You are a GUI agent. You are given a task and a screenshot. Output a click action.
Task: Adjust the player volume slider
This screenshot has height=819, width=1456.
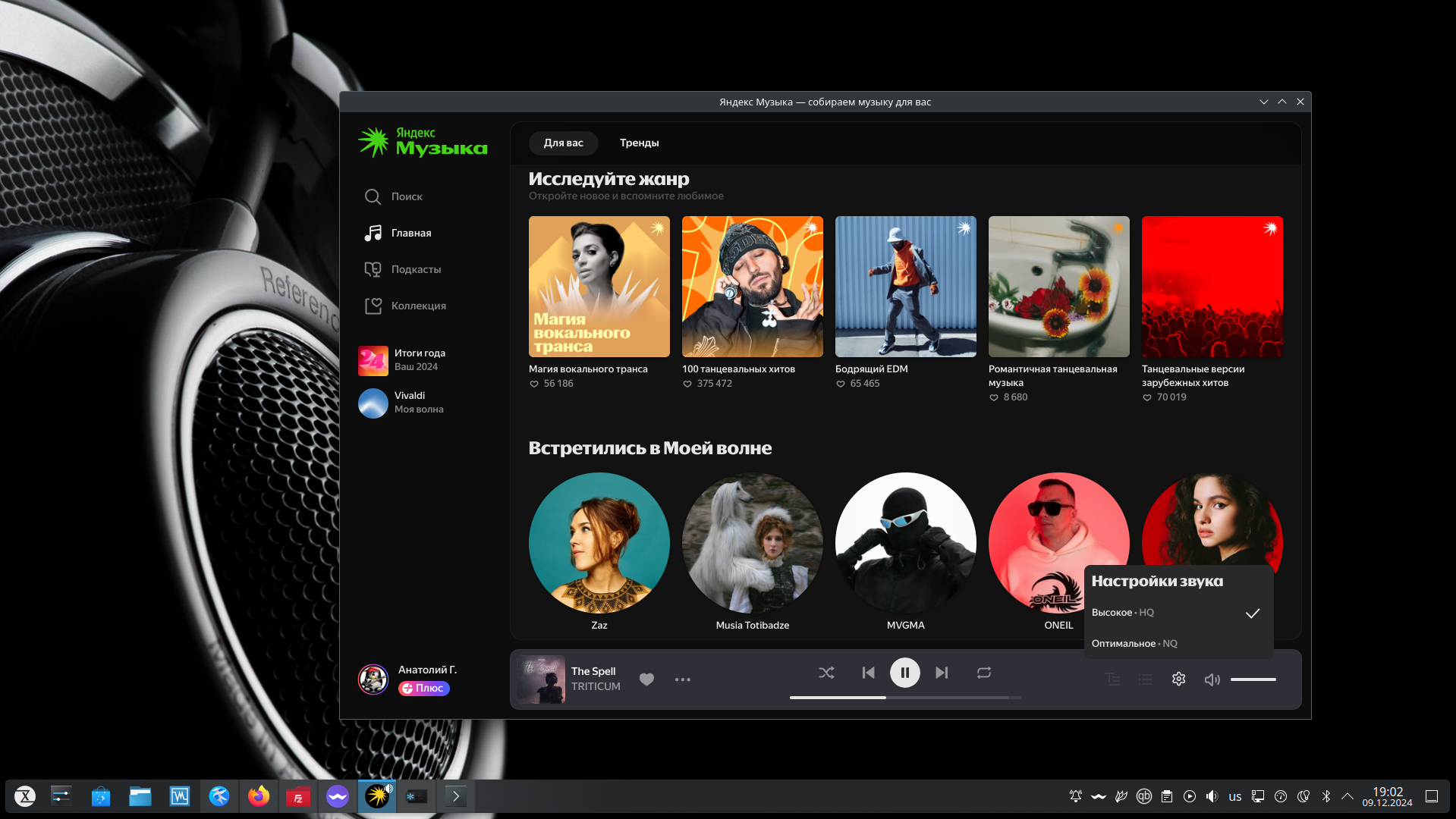[x=1253, y=679]
